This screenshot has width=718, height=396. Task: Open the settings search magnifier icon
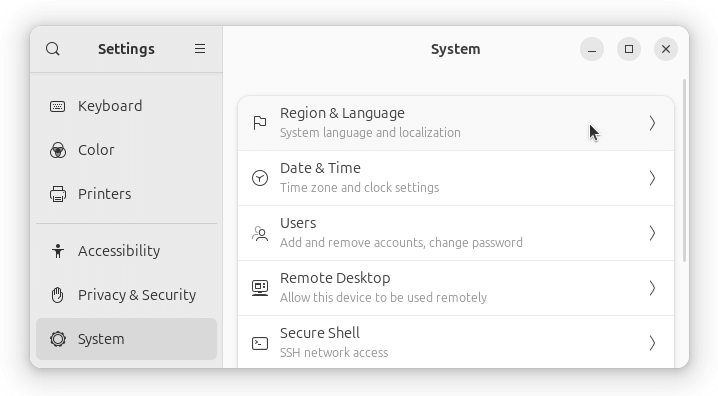tap(53, 49)
